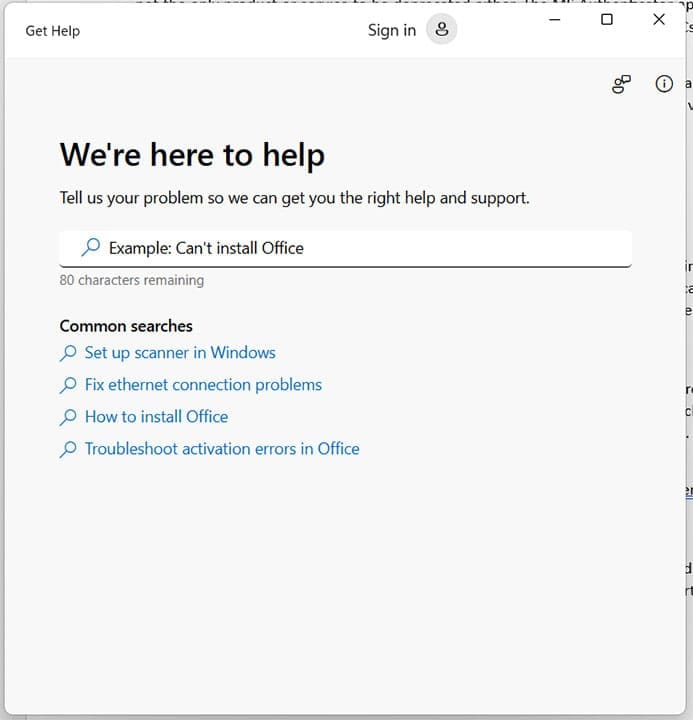Focus the 'Example: Can't install Office' search field
The image size is (693, 720).
(360, 248)
